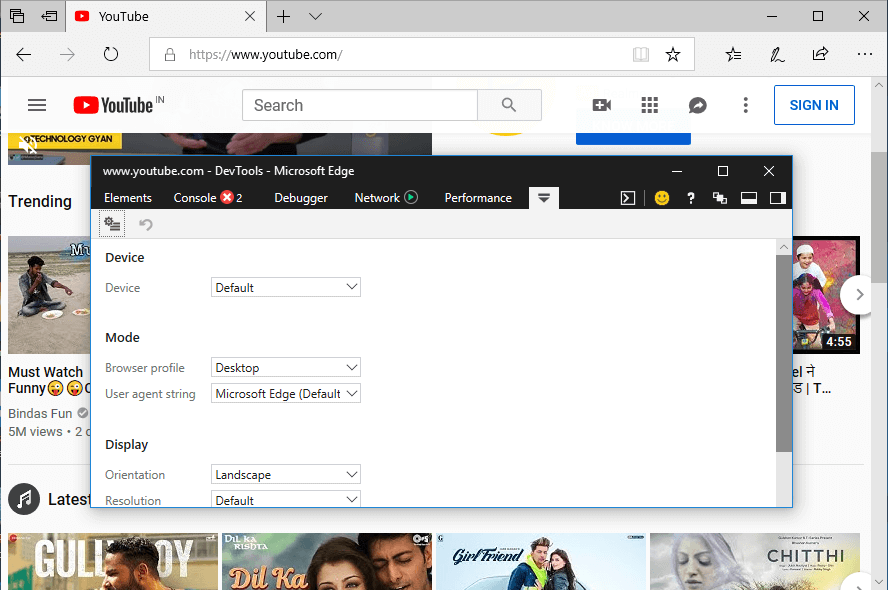This screenshot has height=590, width=888.
Task: Open the Resolution dropdown
Action: coord(286,499)
